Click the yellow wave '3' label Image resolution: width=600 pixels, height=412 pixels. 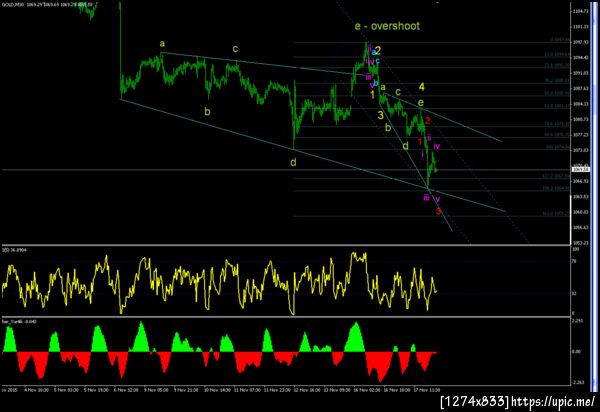coord(380,115)
